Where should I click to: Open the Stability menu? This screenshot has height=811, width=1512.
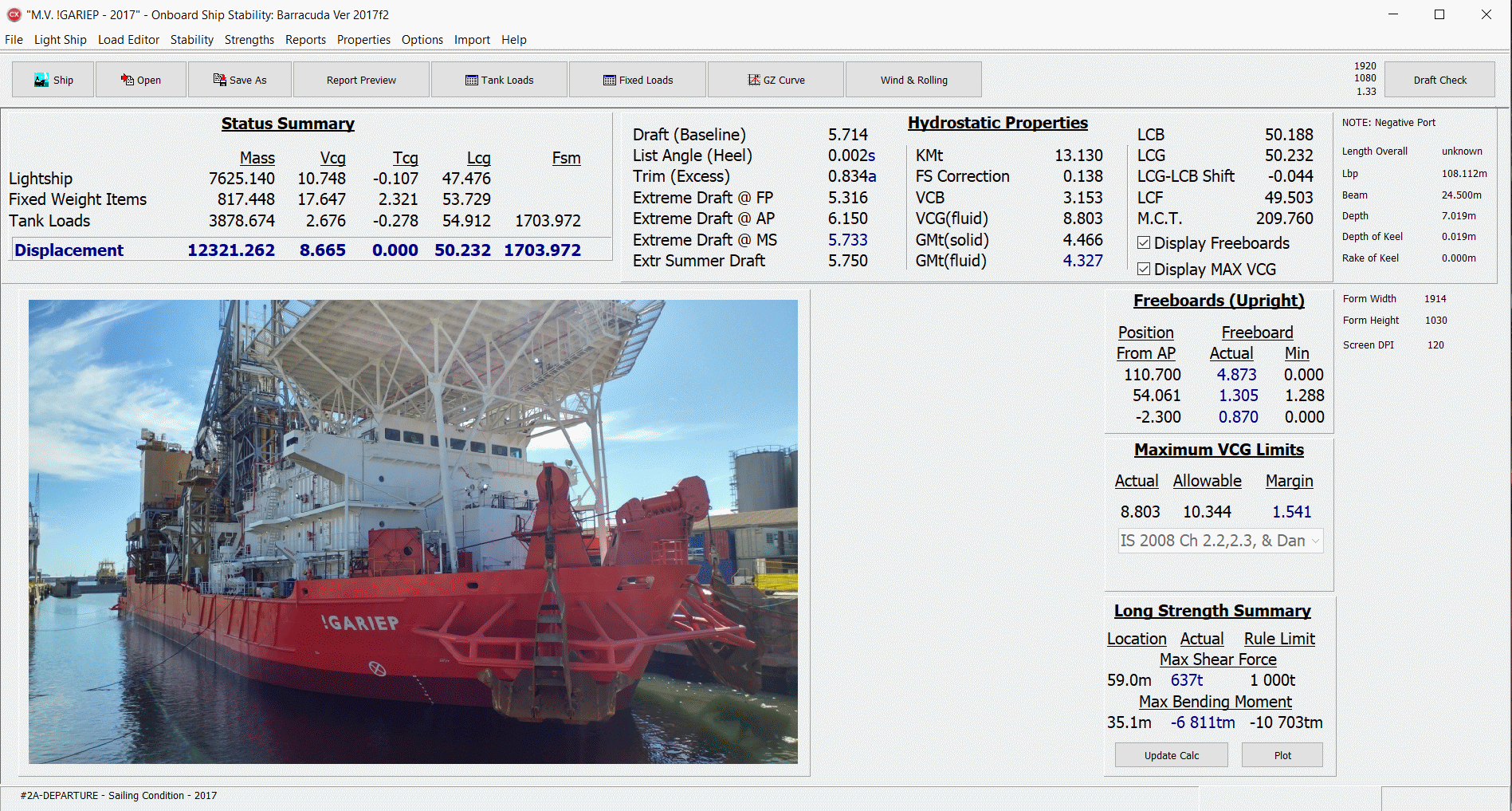[x=191, y=40]
